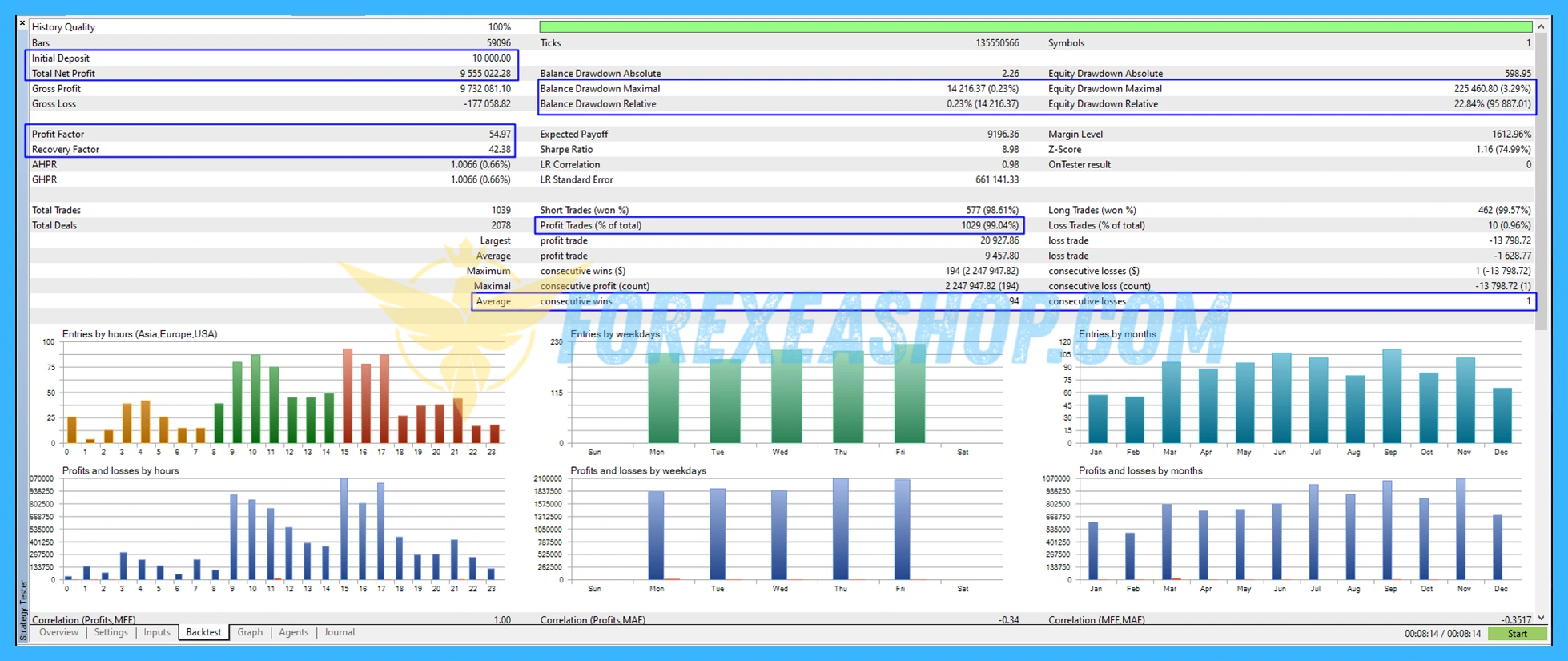The height and width of the screenshot is (661, 1568).
Task: Select the AHPR value 1.0066 (0.66%)
Action: click(x=480, y=165)
